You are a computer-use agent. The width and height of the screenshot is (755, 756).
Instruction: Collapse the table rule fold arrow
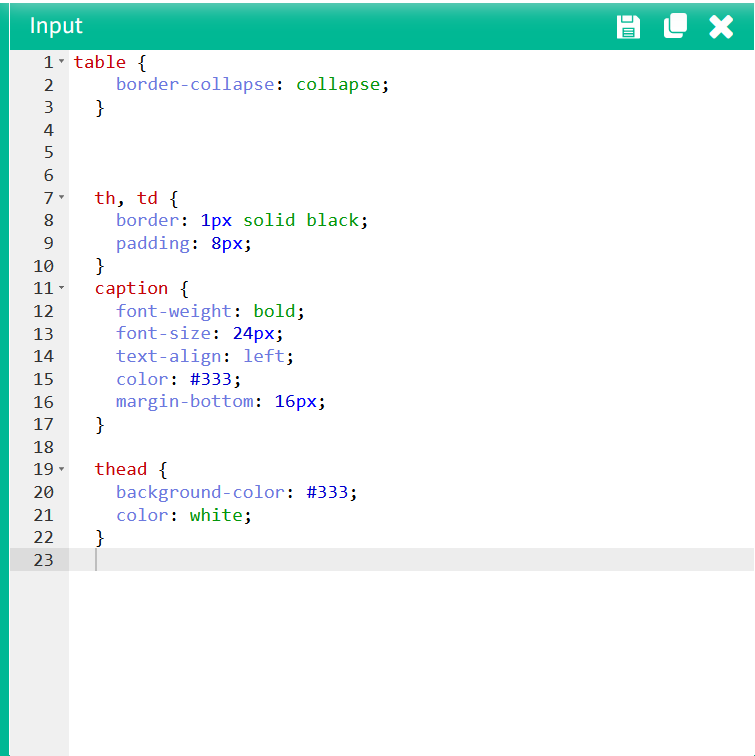coord(61,62)
